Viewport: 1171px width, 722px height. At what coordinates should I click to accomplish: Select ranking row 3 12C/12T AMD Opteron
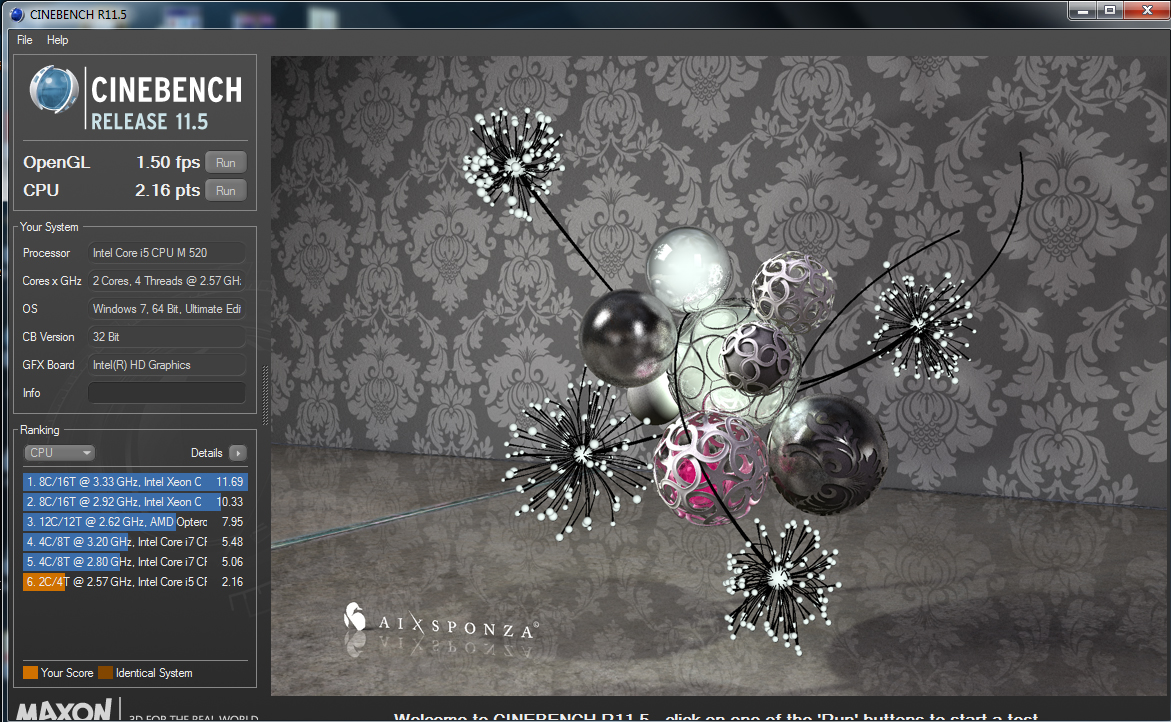[135, 522]
